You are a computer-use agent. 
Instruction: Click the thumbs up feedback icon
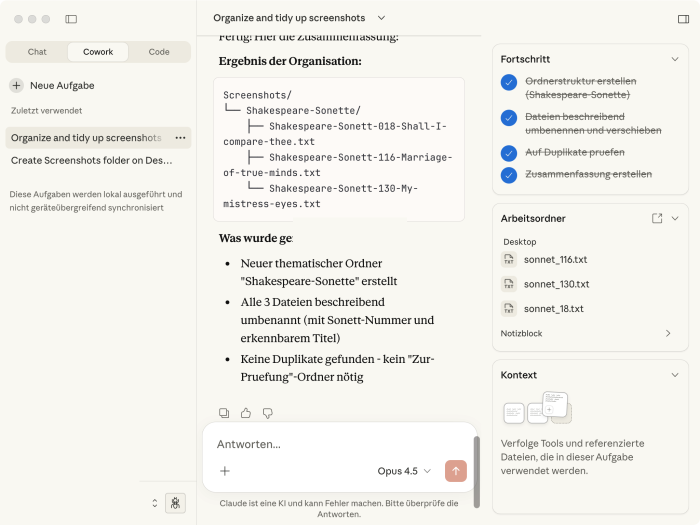(246, 413)
